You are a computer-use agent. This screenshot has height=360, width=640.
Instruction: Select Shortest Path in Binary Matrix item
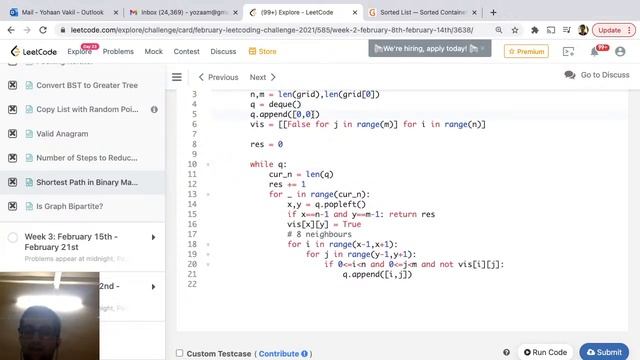pos(87,182)
